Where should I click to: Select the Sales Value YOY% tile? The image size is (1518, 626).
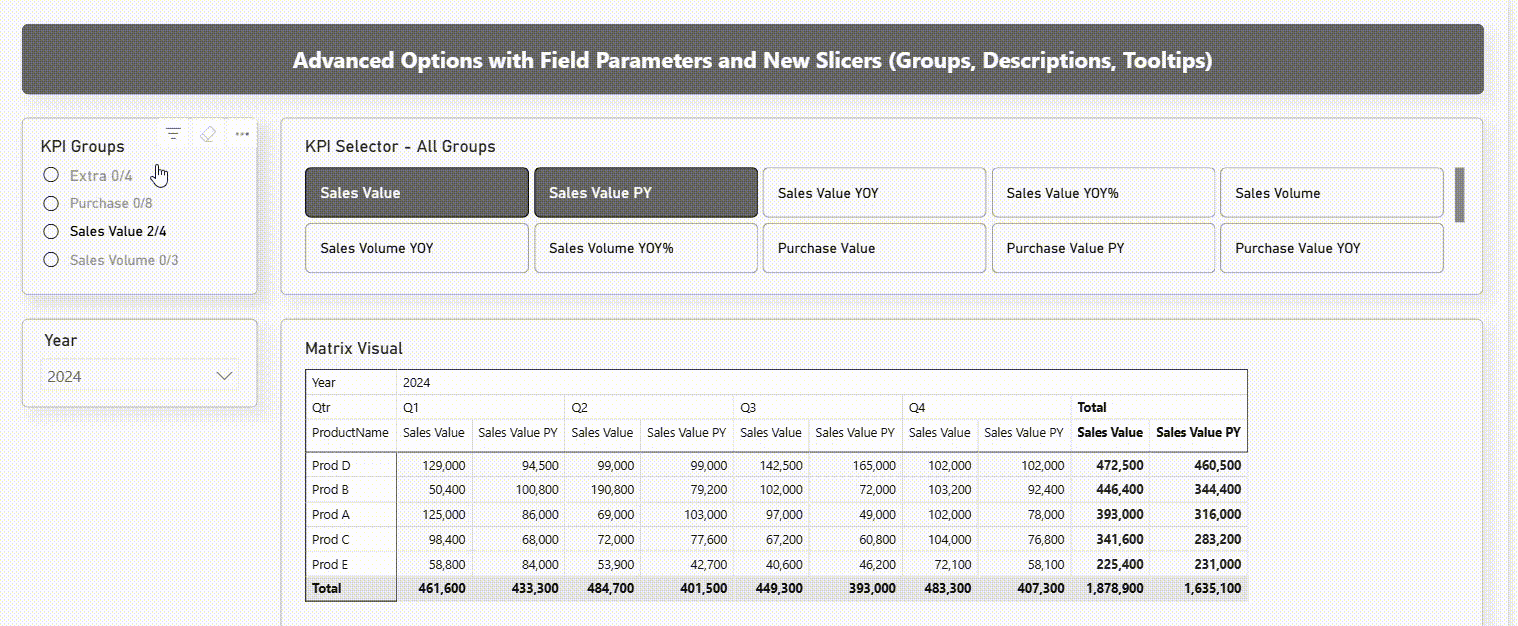1102,193
